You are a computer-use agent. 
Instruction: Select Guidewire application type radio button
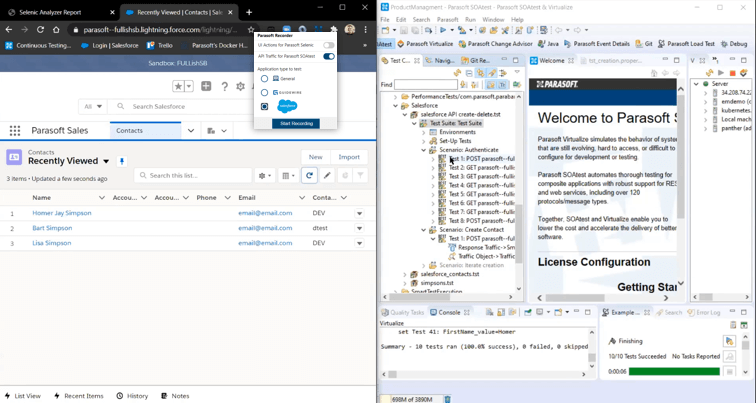coord(264,93)
